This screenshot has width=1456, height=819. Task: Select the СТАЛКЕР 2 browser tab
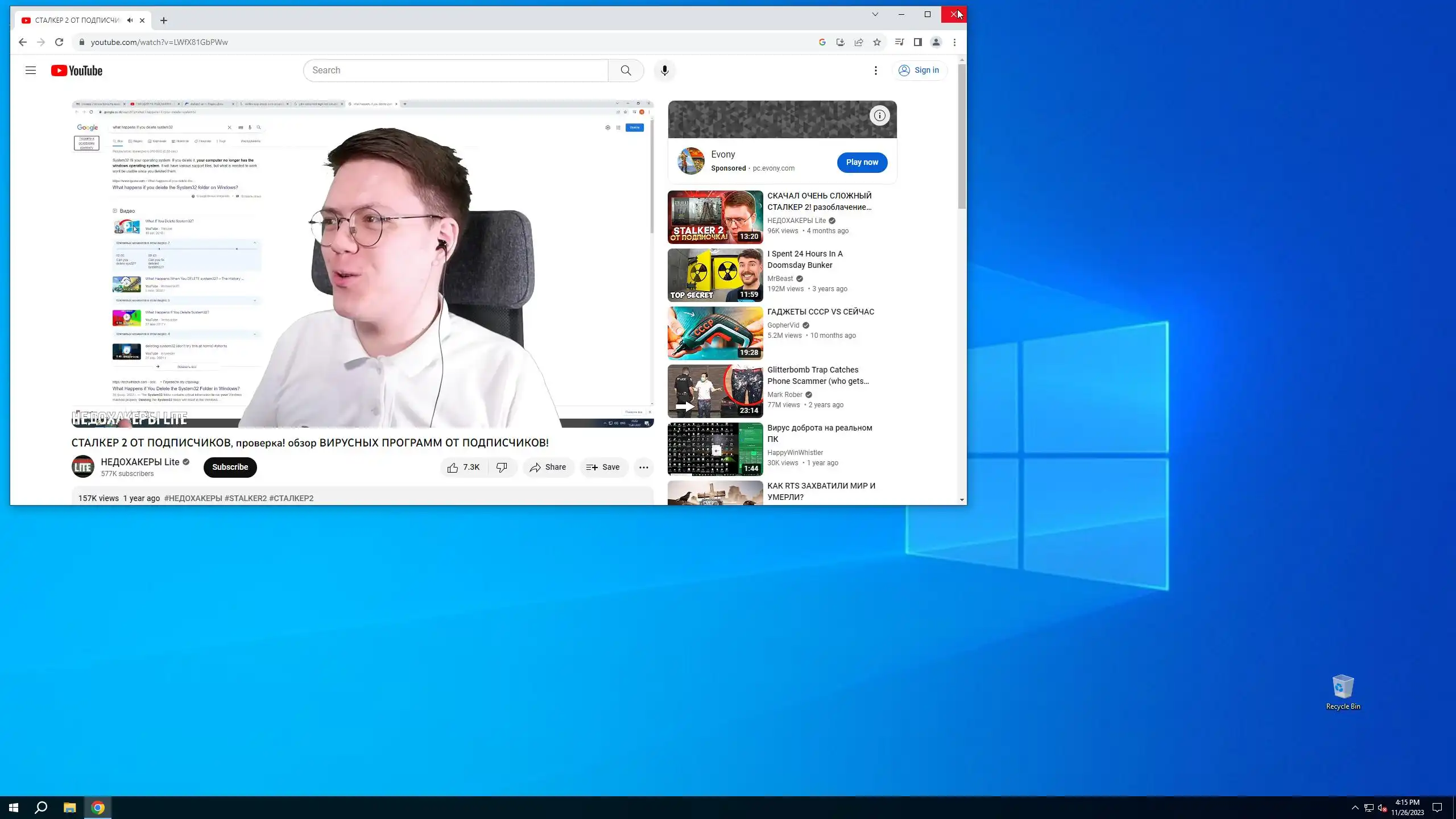77,20
